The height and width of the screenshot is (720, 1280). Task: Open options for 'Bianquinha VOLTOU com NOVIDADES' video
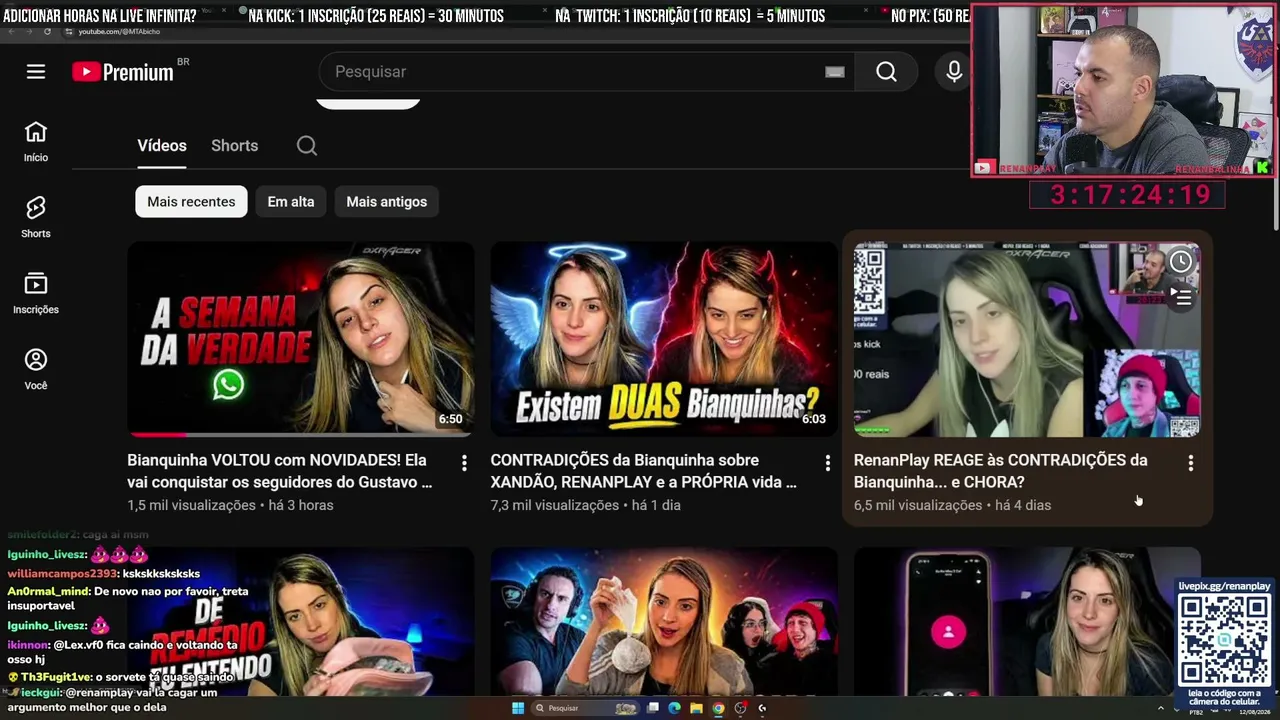click(x=464, y=463)
